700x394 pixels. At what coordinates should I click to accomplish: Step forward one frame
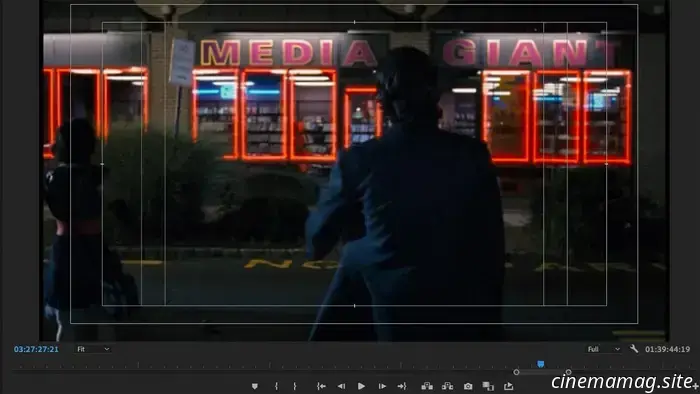[382, 386]
